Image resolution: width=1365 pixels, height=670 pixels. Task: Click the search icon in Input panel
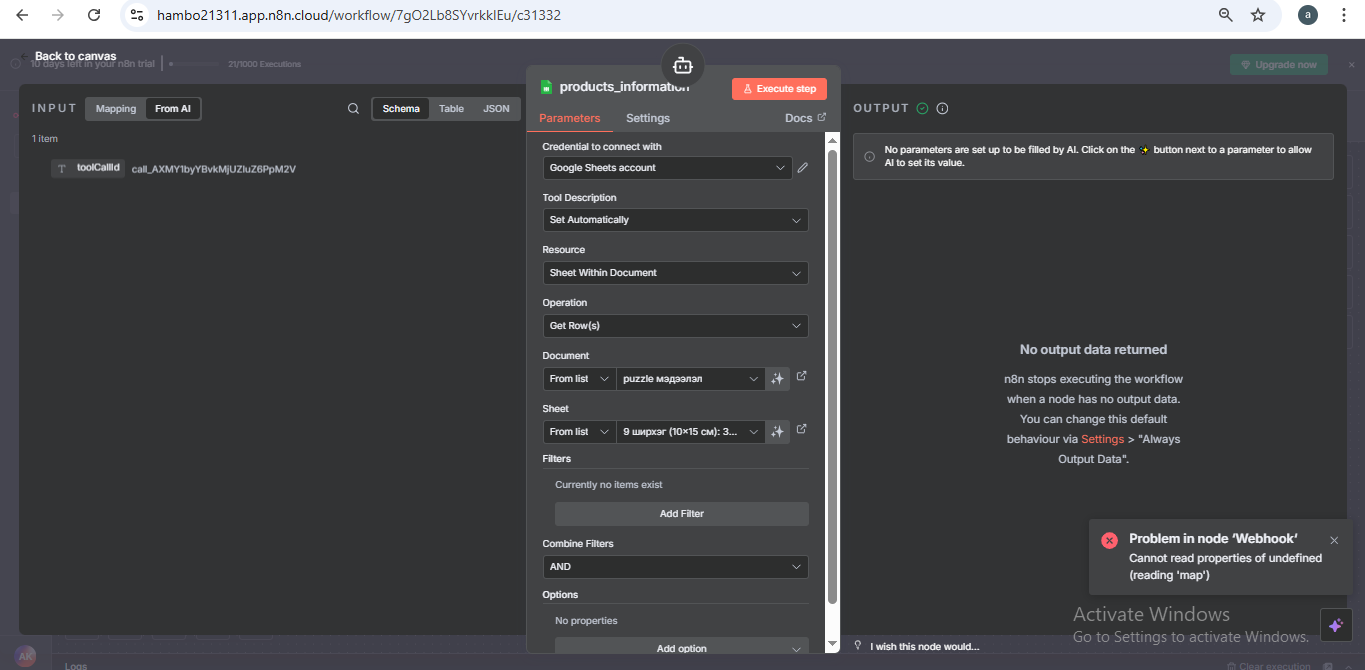point(353,109)
